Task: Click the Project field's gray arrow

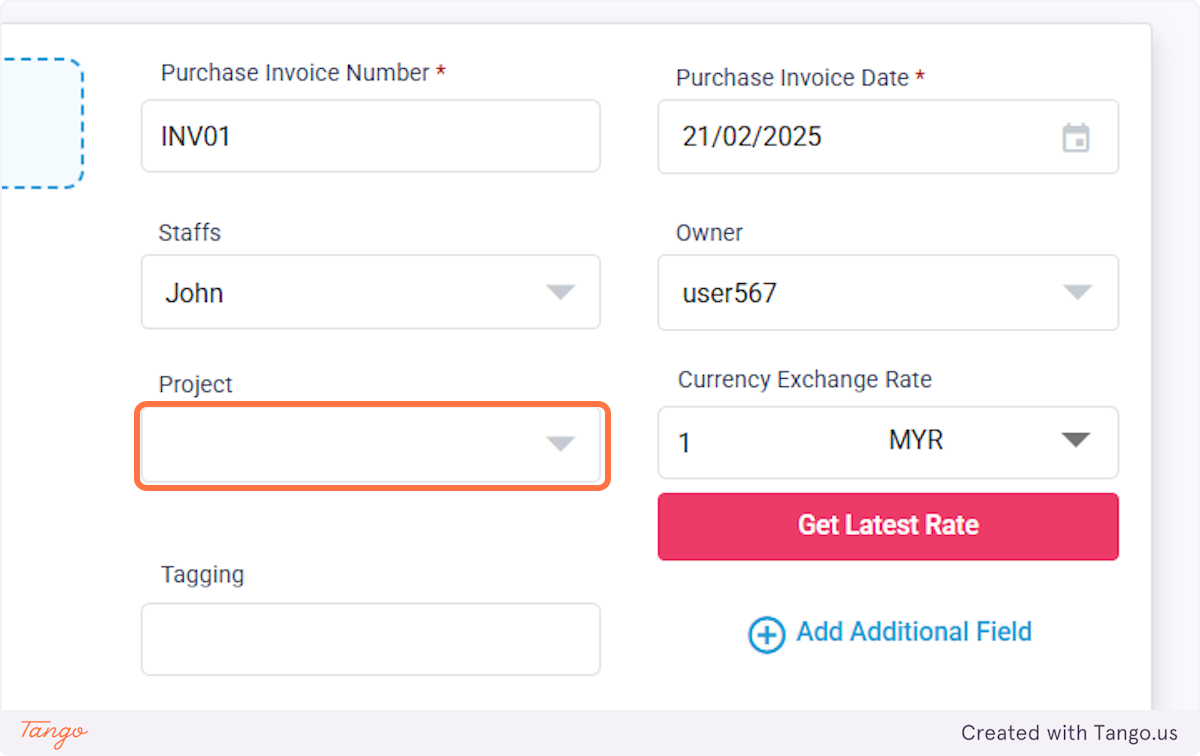Action: coord(560,444)
